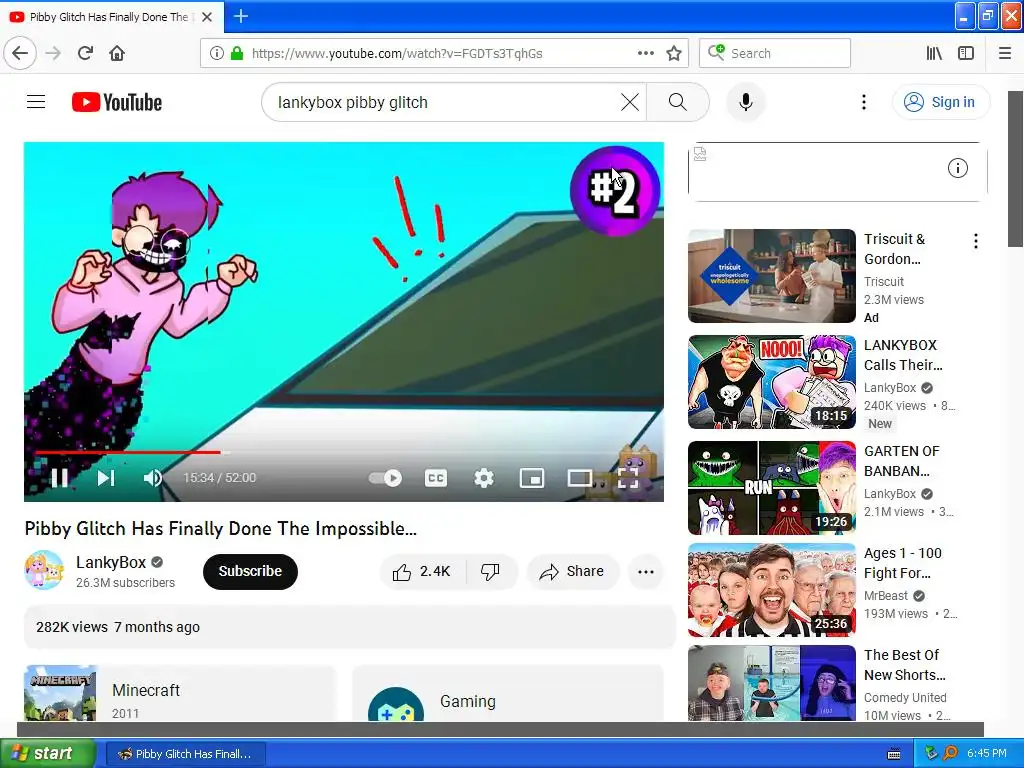The height and width of the screenshot is (768, 1024).
Task: Expand the description with 282K views
Action: [349, 627]
